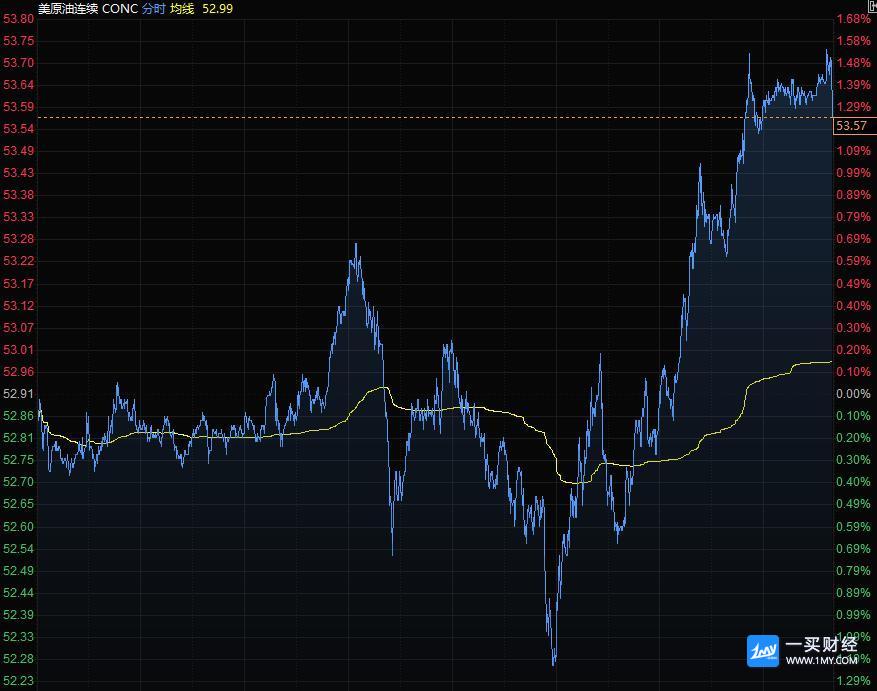Click the 53.28 price axis label
Screen dimensions: 877x691
coord(18,239)
